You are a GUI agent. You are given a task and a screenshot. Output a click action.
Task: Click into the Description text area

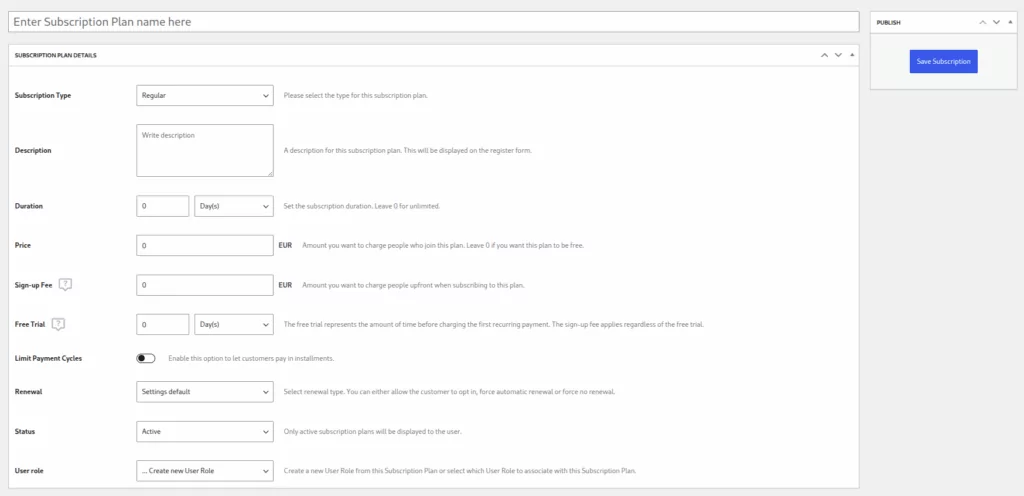pos(205,151)
